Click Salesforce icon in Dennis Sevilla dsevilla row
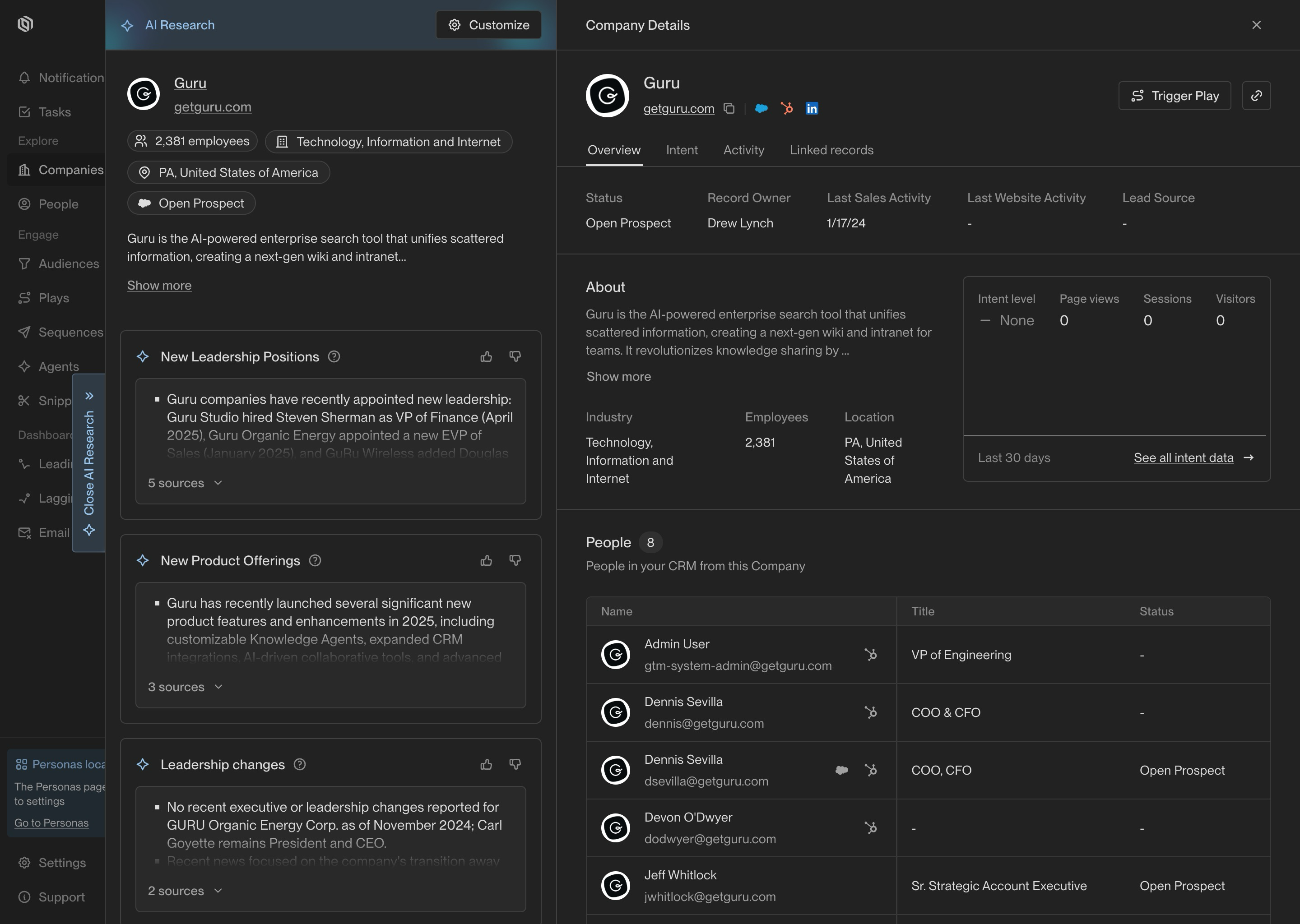Image resolution: width=1300 pixels, height=924 pixels. pyautogui.click(x=841, y=771)
